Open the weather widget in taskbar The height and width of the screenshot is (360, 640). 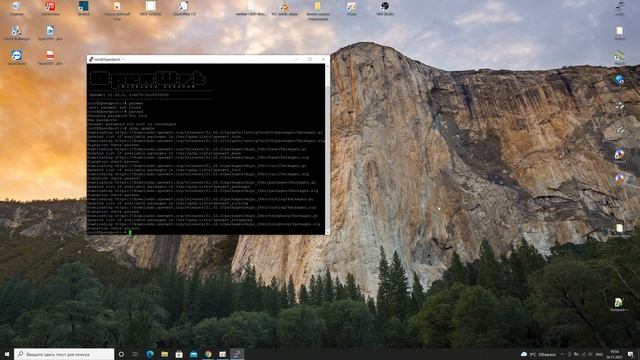click(538, 354)
